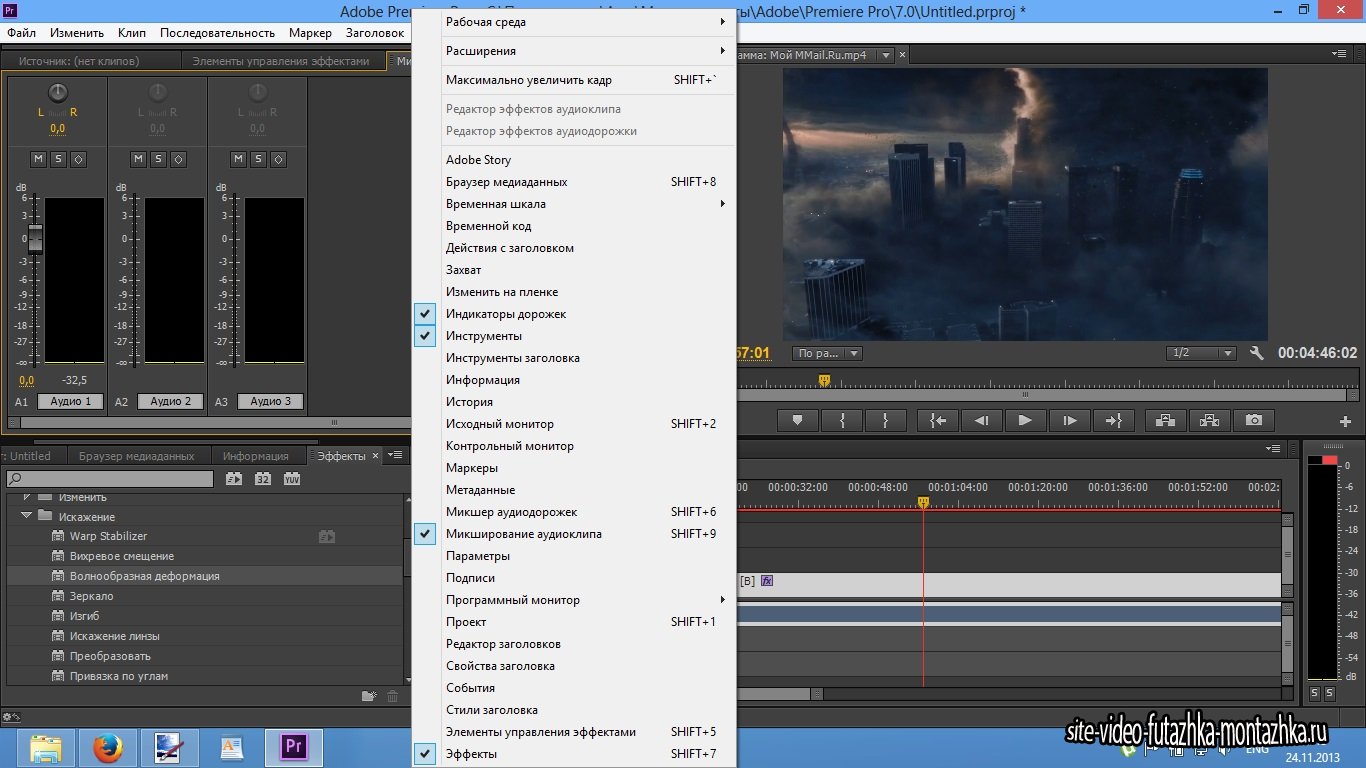Open timeline panel flyout menu
This screenshot has width=1366, height=768.
1273,448
